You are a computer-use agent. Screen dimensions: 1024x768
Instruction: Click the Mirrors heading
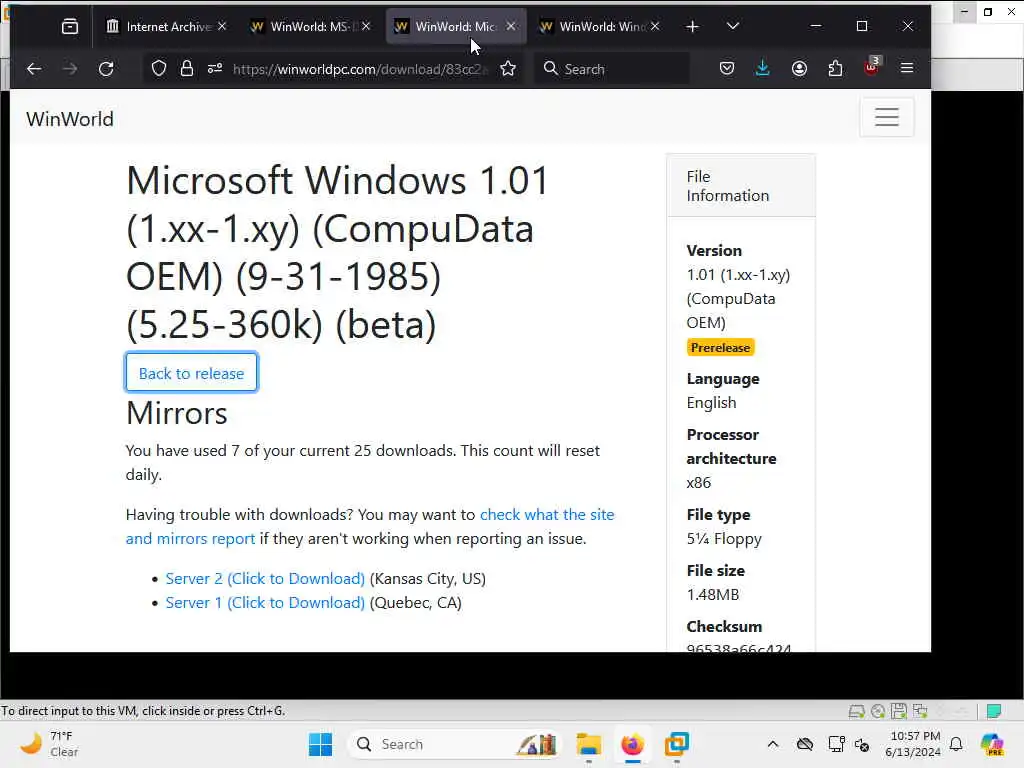176,413
